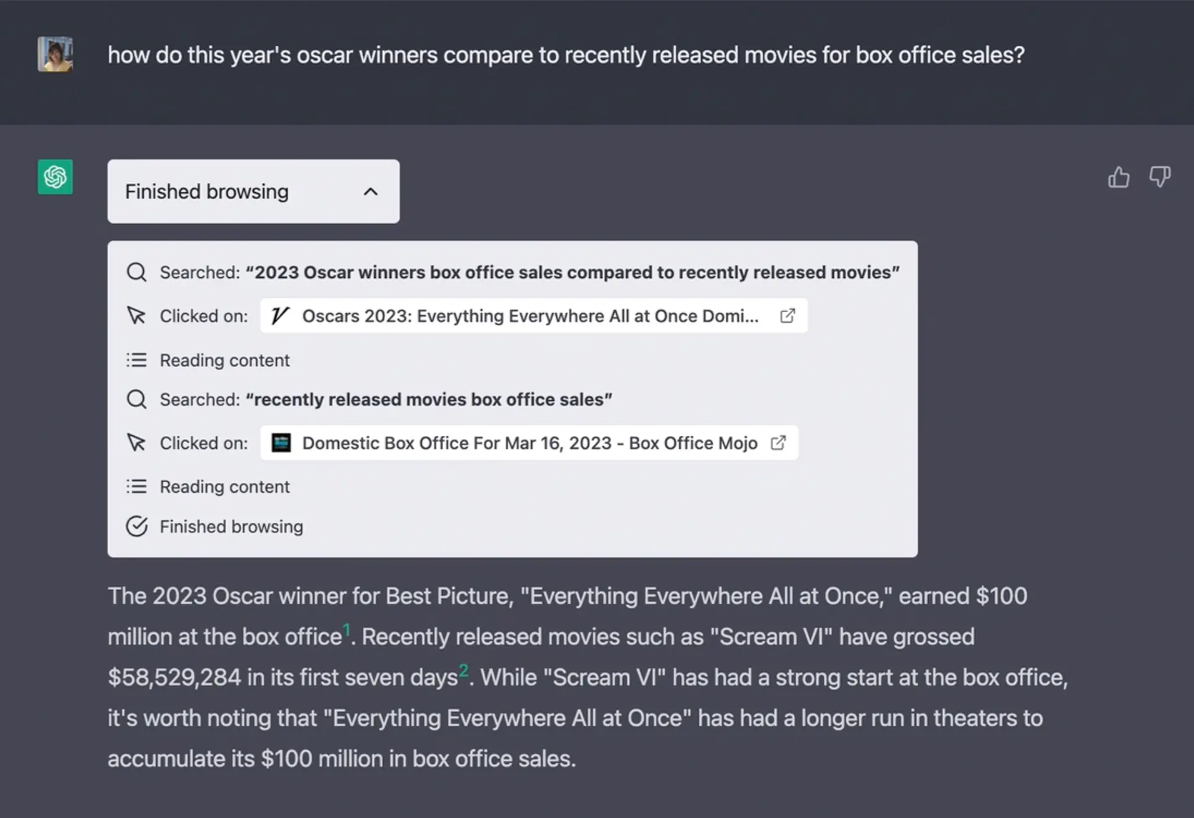Click the searched query 'recently released movies box office sales'

click(429, 399)
